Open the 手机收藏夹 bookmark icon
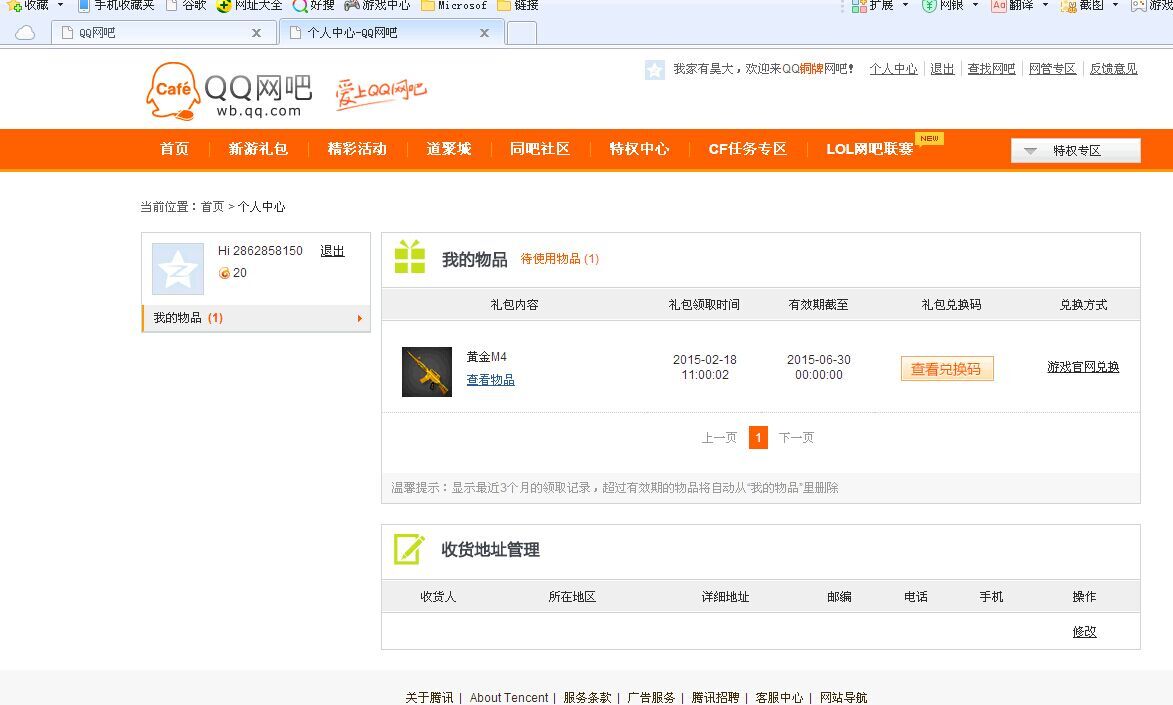 pyautogui.click(x=84, y=5)
